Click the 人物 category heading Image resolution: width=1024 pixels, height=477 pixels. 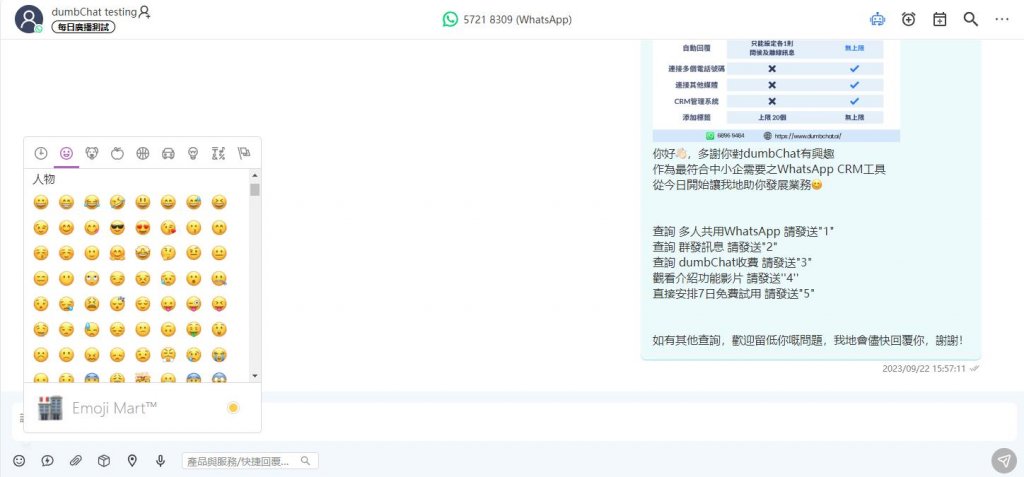point(44,179)
